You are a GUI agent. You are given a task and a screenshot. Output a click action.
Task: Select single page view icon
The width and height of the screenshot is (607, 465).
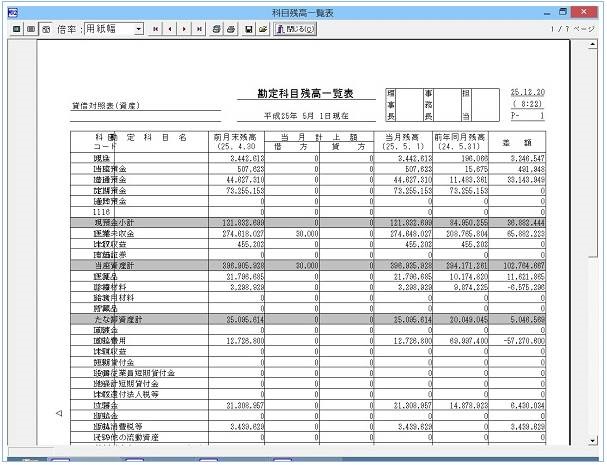[17, 29]
